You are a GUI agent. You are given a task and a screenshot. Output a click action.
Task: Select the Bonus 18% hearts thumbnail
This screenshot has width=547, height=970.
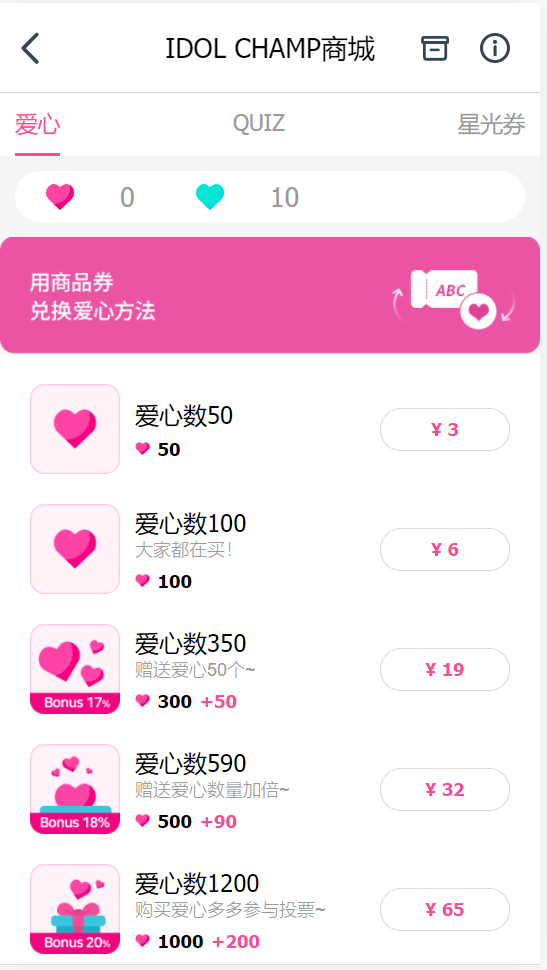coord(75,789)
